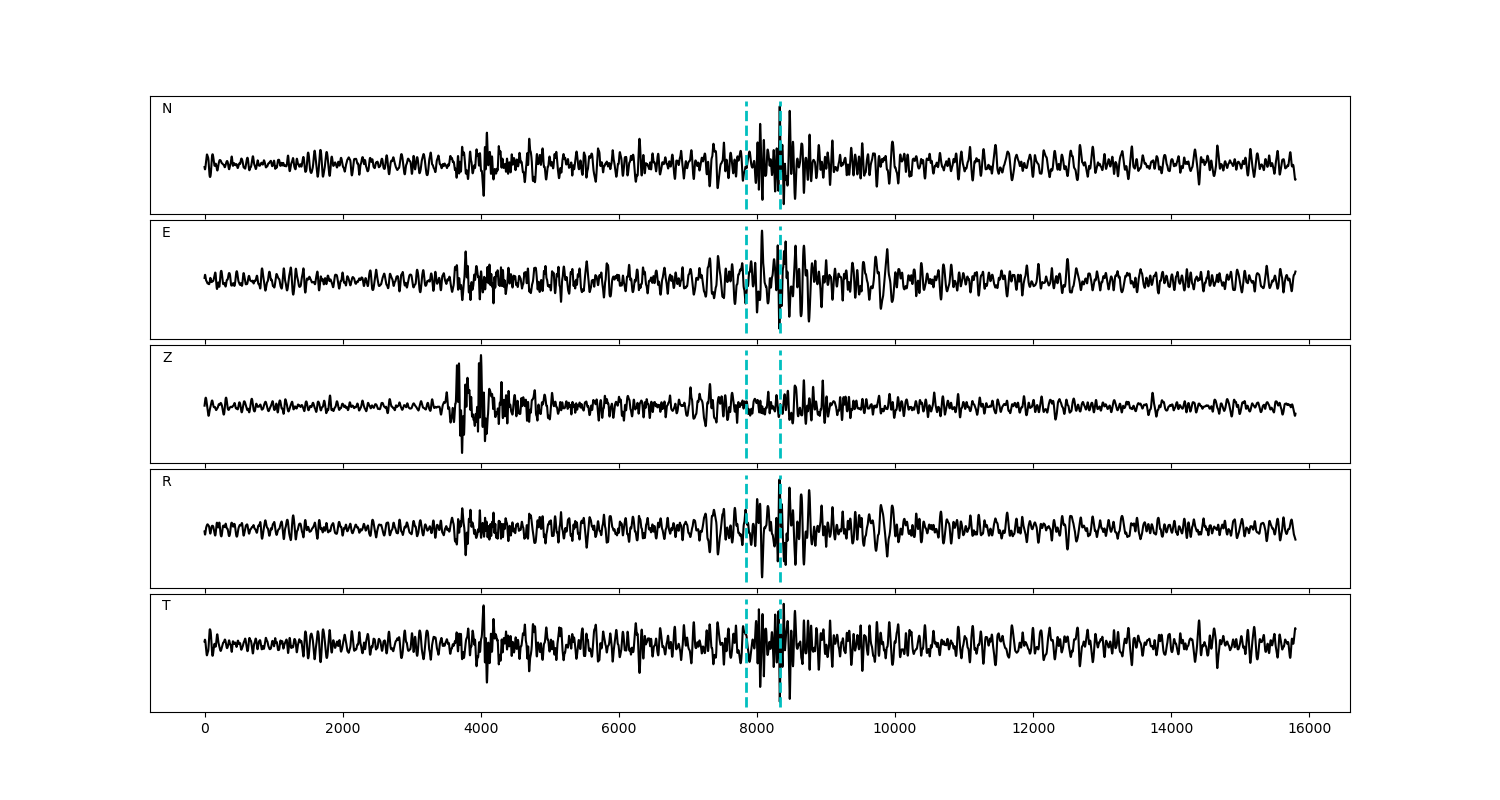Select the Z channel label
This screenshot has width=1500, height=800.
point(167,358)
